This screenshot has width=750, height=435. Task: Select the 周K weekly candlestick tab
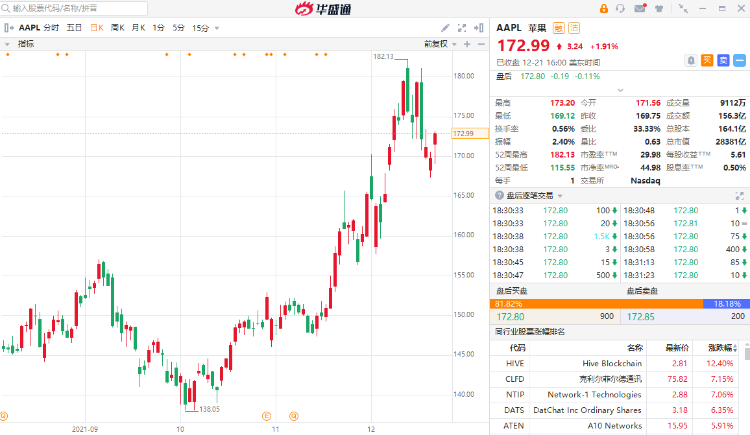(x=118, y=28)
